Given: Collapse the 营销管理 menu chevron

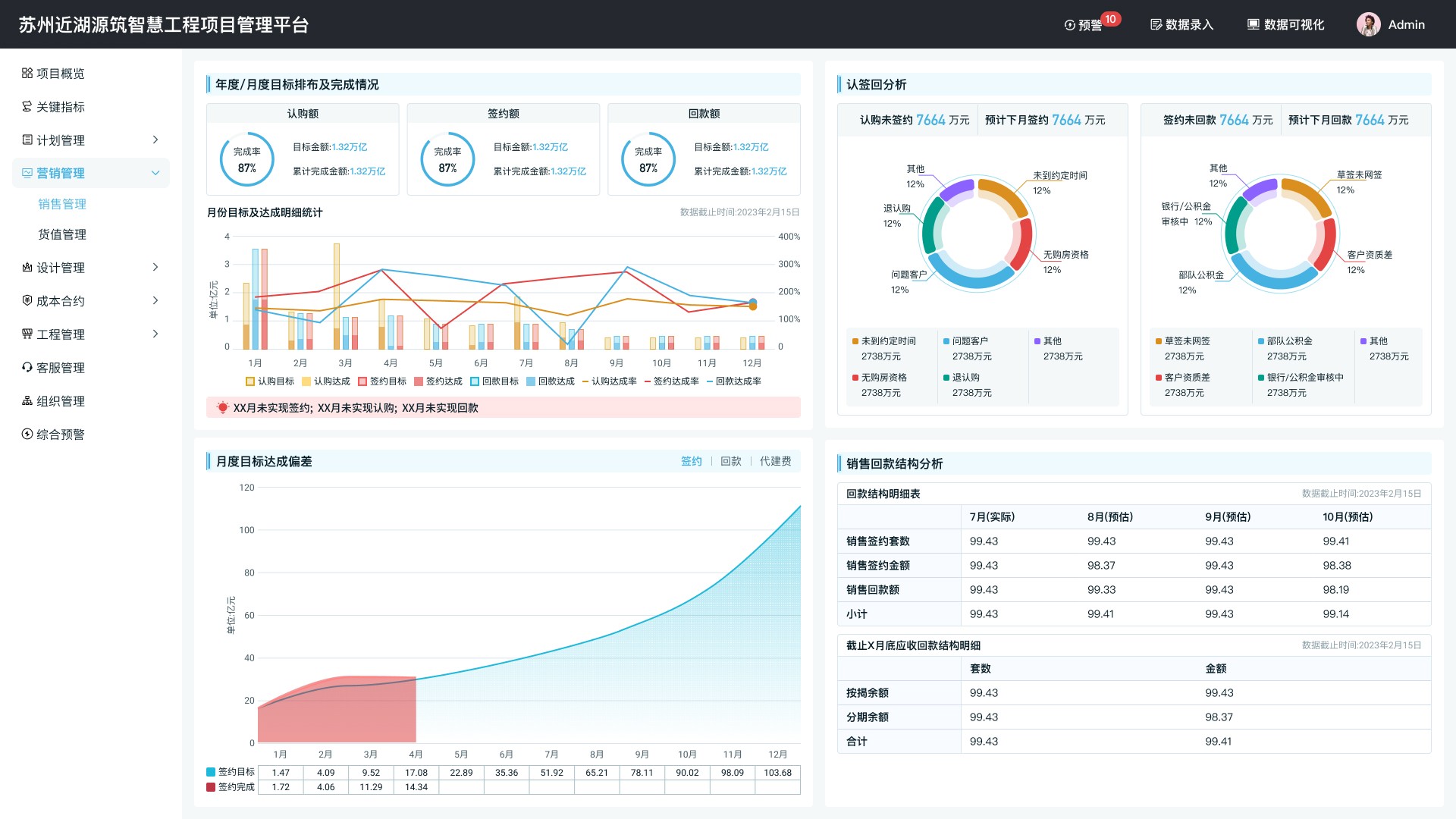Looking at the screenshot, I should [155, 174].
